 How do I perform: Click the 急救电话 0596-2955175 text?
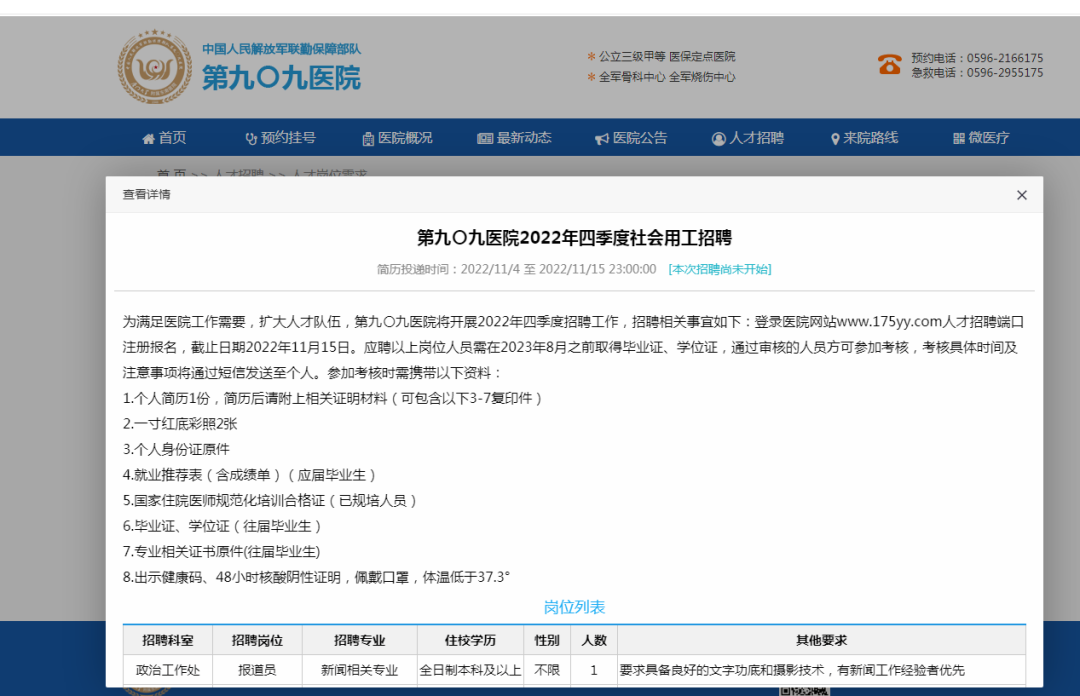coord(977,73)
